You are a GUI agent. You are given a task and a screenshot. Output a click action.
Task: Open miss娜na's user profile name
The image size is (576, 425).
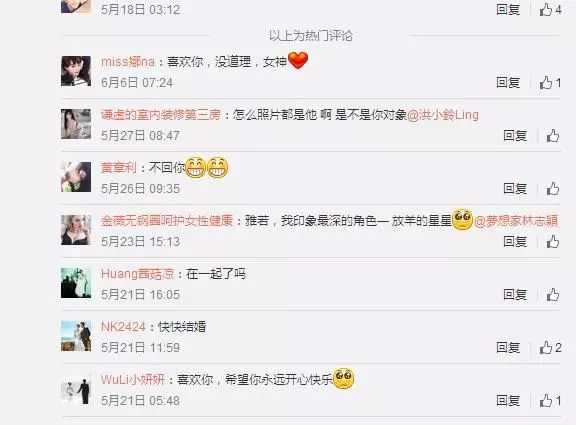[128, 62]
